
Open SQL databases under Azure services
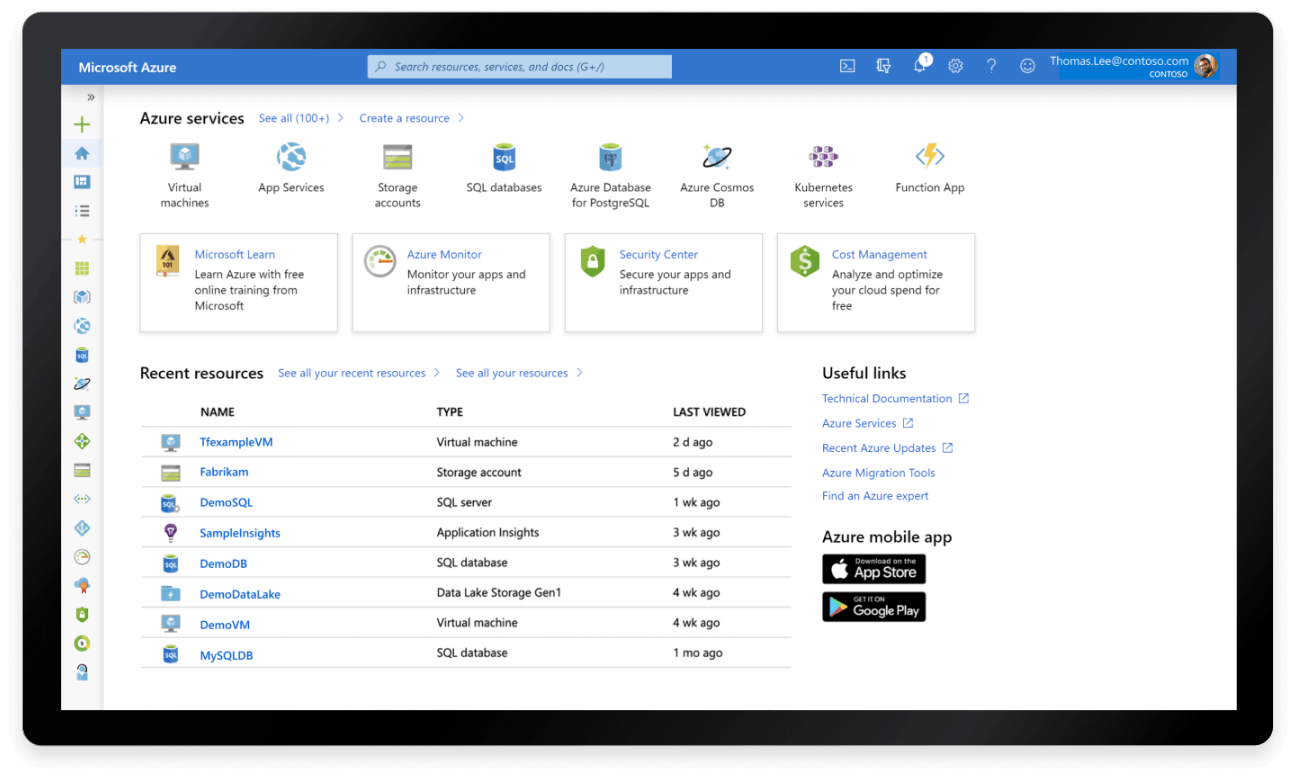coord(504,168)
